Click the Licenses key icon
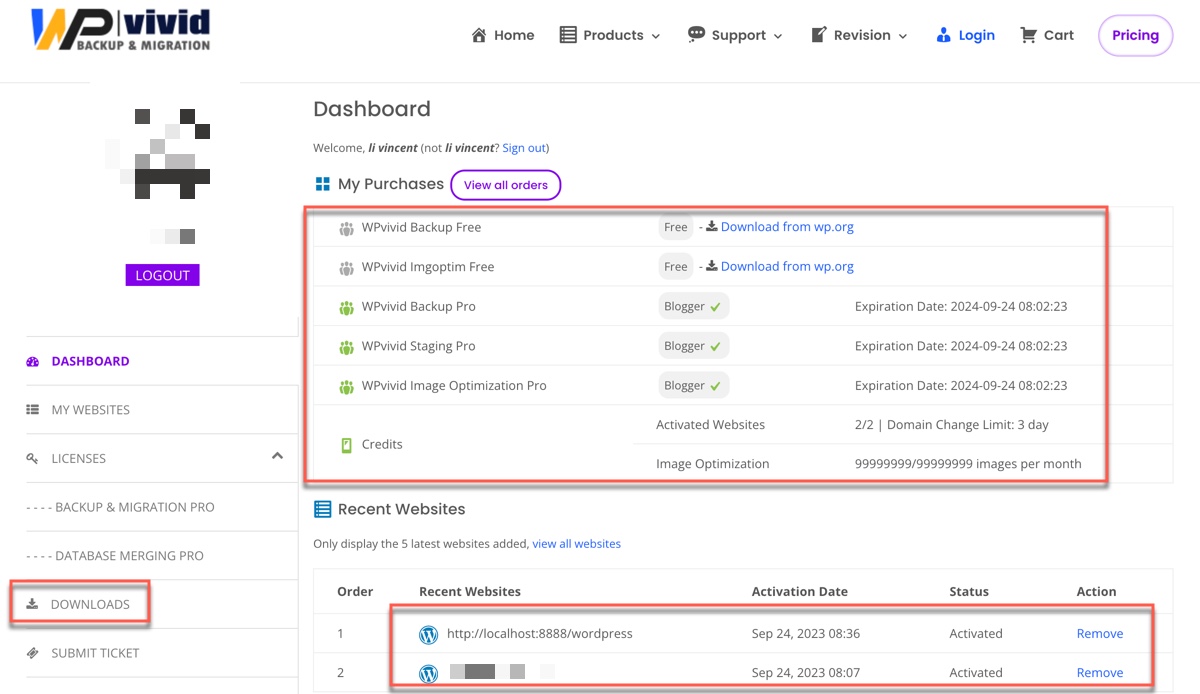Screen dimensions: 1200x694 (x=32, y=458)
